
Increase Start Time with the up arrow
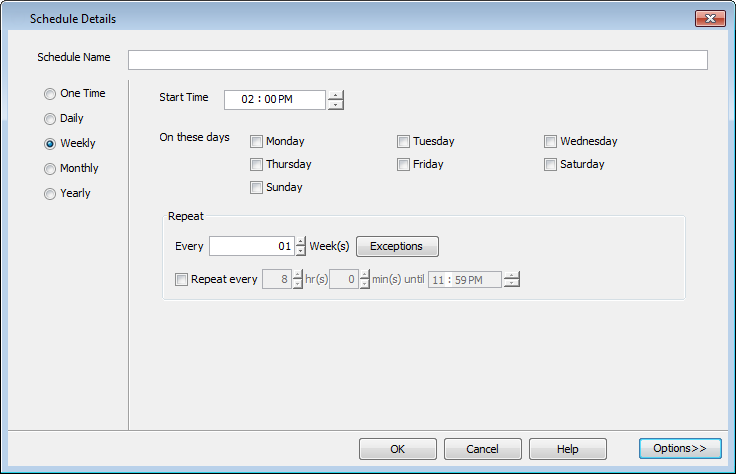click(335, 95)
